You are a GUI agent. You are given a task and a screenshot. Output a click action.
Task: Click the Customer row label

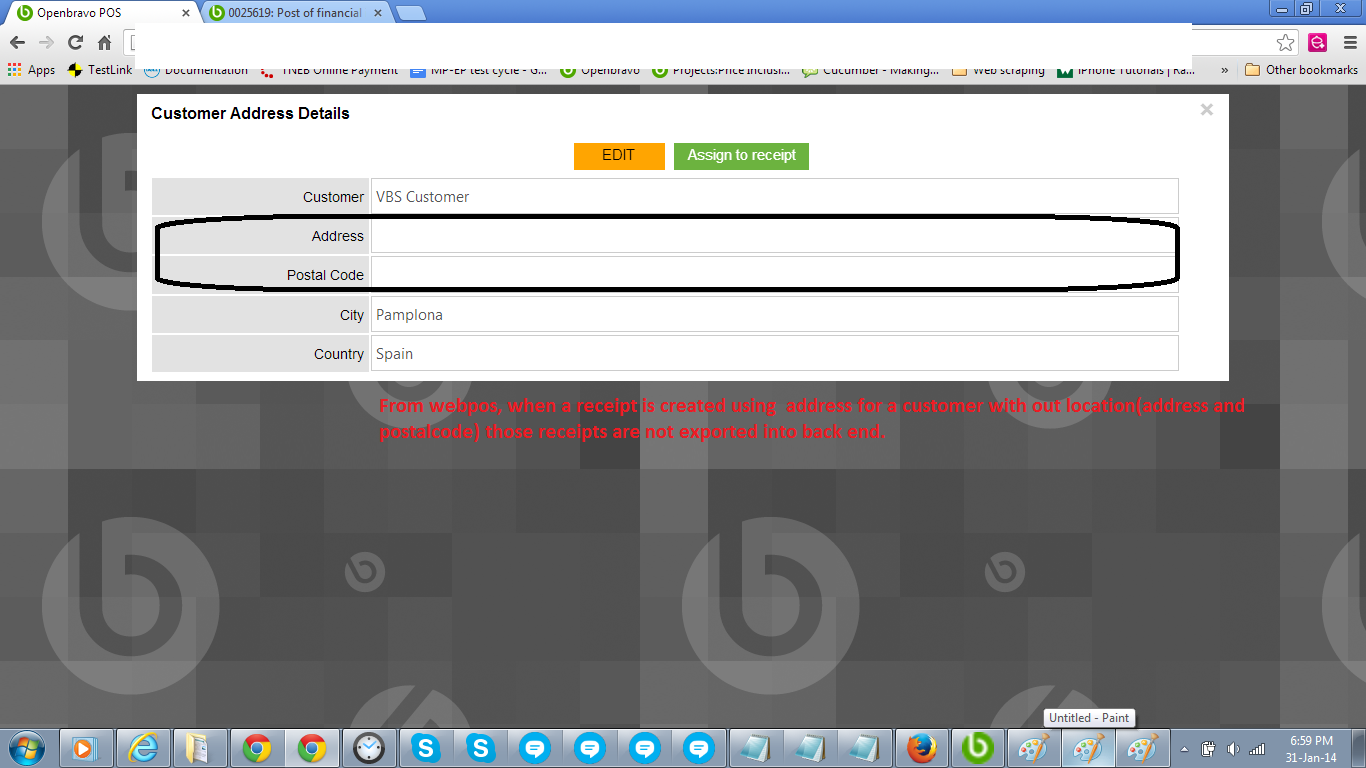tap(333, 197)
